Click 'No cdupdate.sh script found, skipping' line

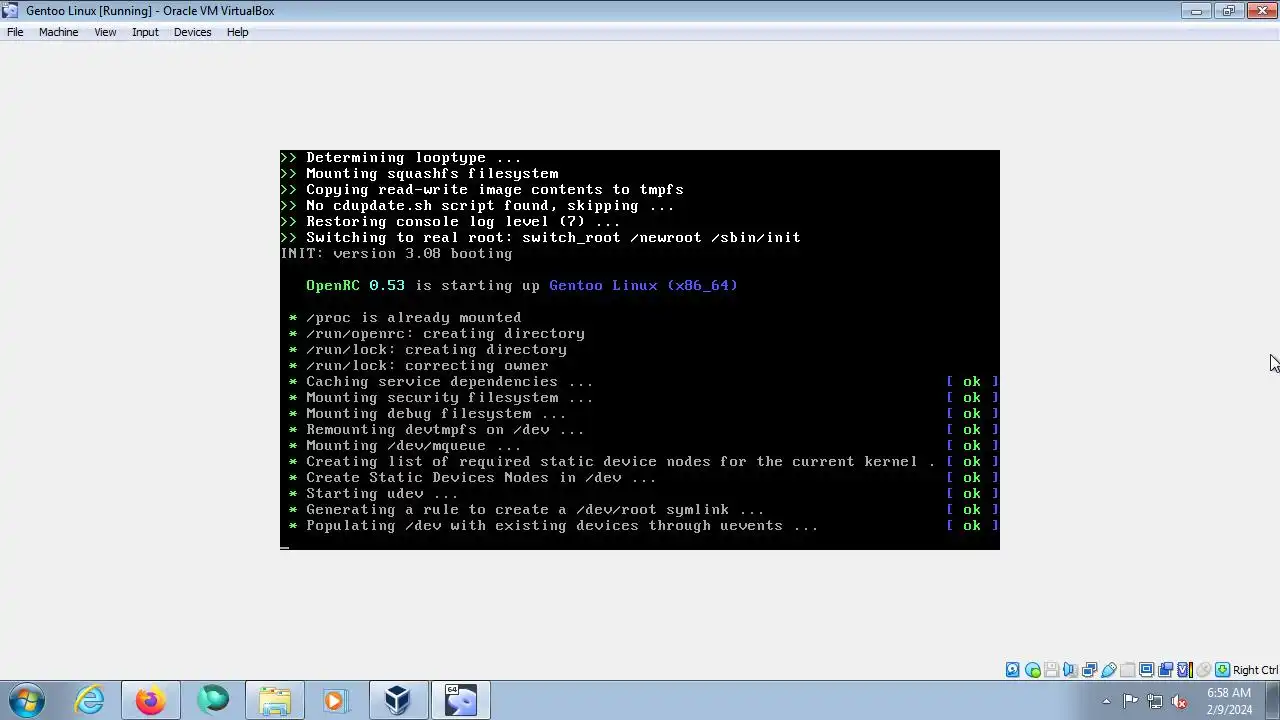pos(490,206)
